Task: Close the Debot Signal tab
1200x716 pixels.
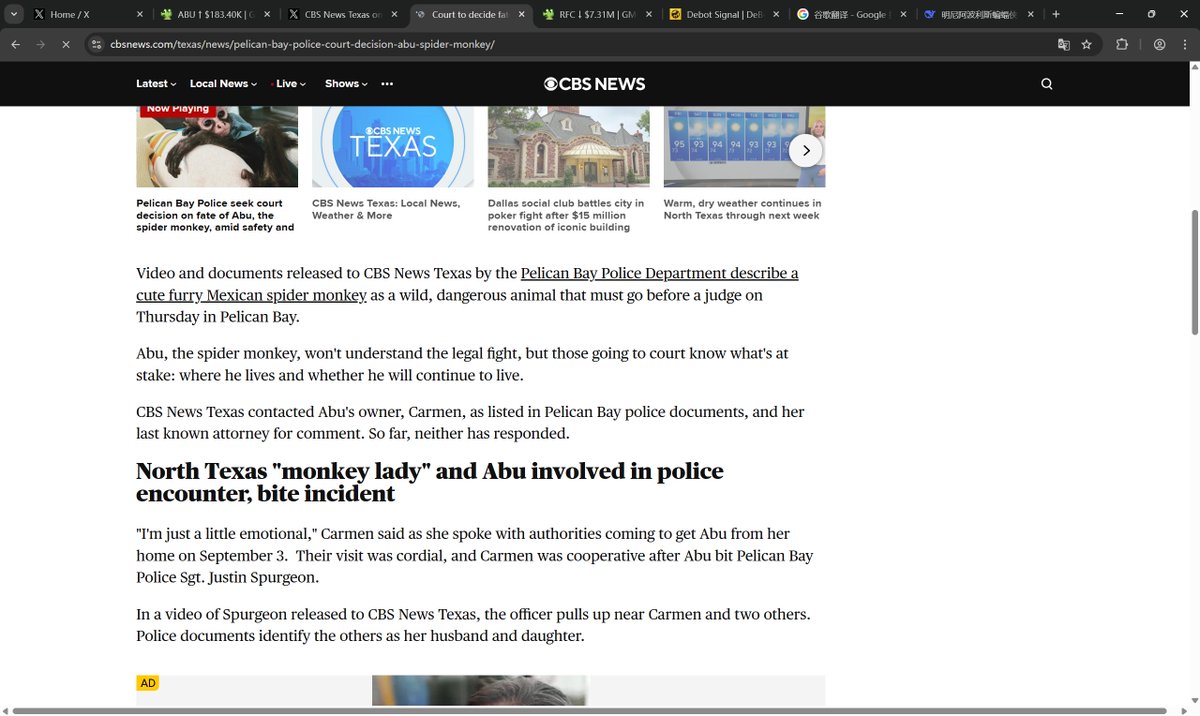Action: point(774,15)
